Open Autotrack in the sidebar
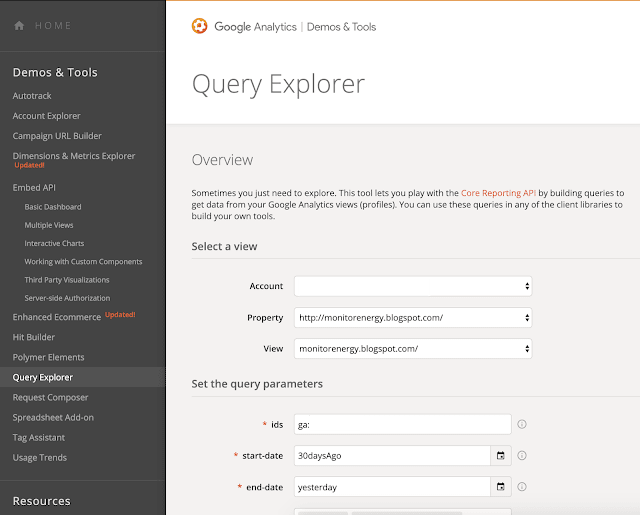640x515 pixels. pos(32,96)
